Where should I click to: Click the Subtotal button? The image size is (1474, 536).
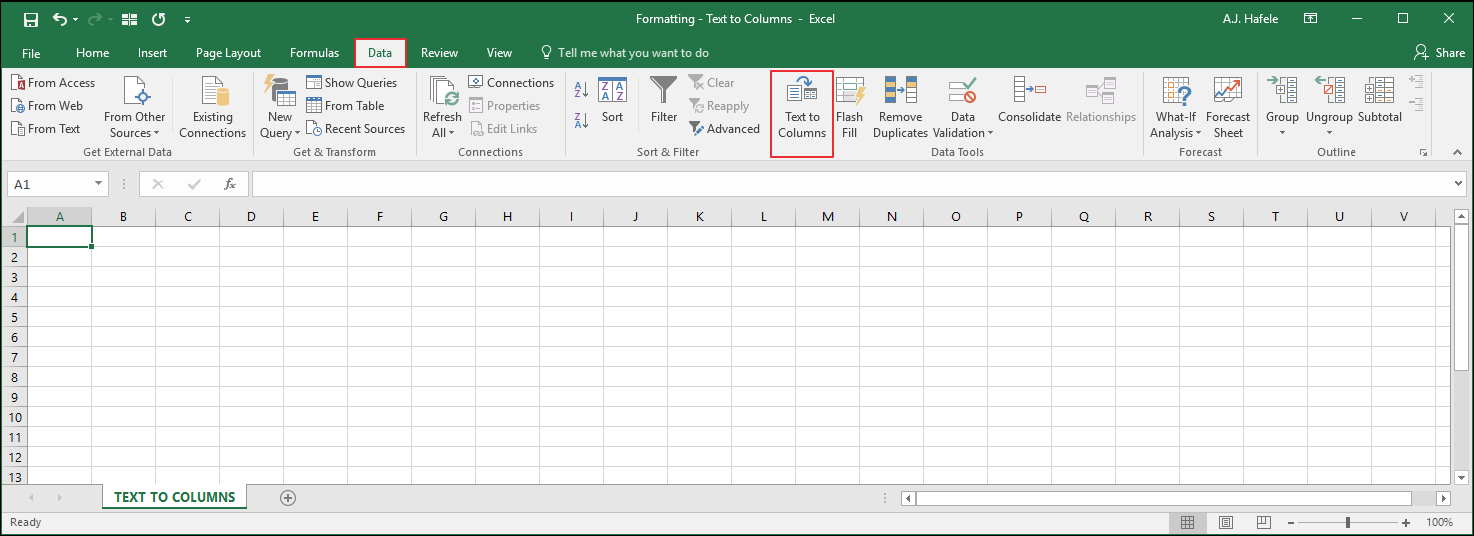coord(1380,101)
